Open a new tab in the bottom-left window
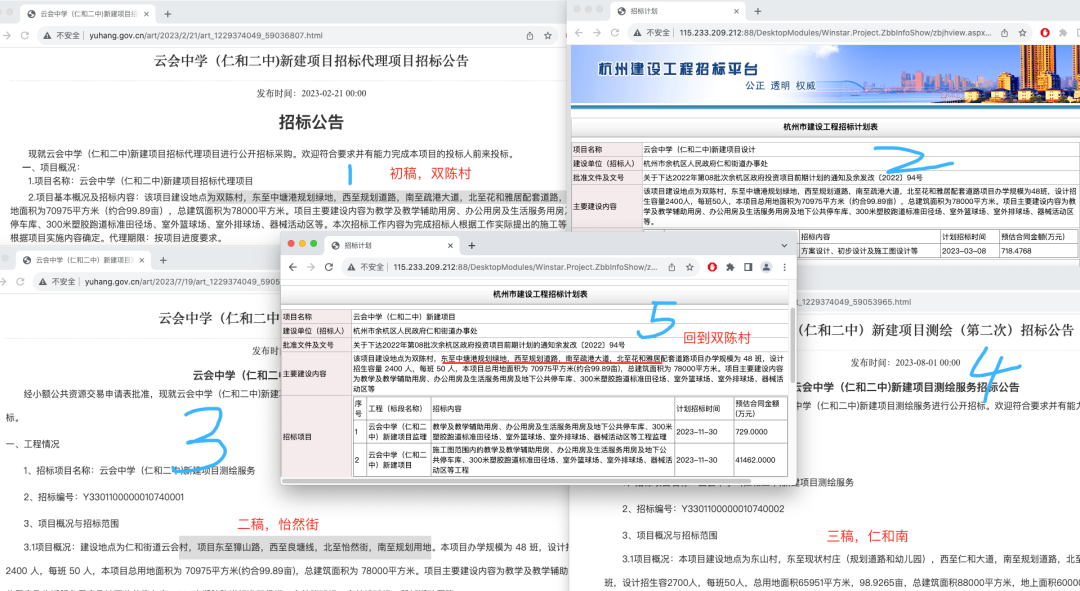The height and width of the screenshot is (591, 1080). 163,260
